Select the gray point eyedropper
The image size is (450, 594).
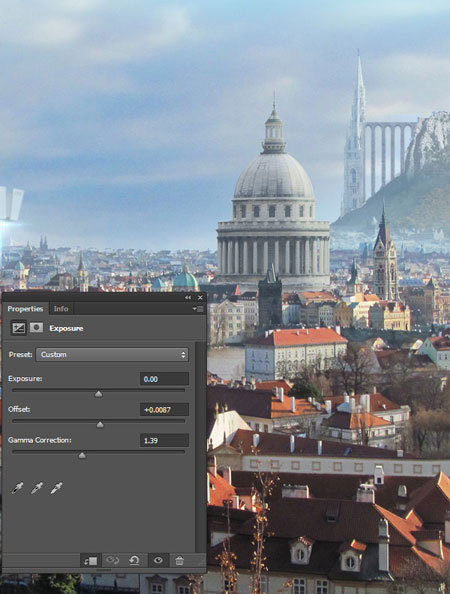tap(37, 488)
